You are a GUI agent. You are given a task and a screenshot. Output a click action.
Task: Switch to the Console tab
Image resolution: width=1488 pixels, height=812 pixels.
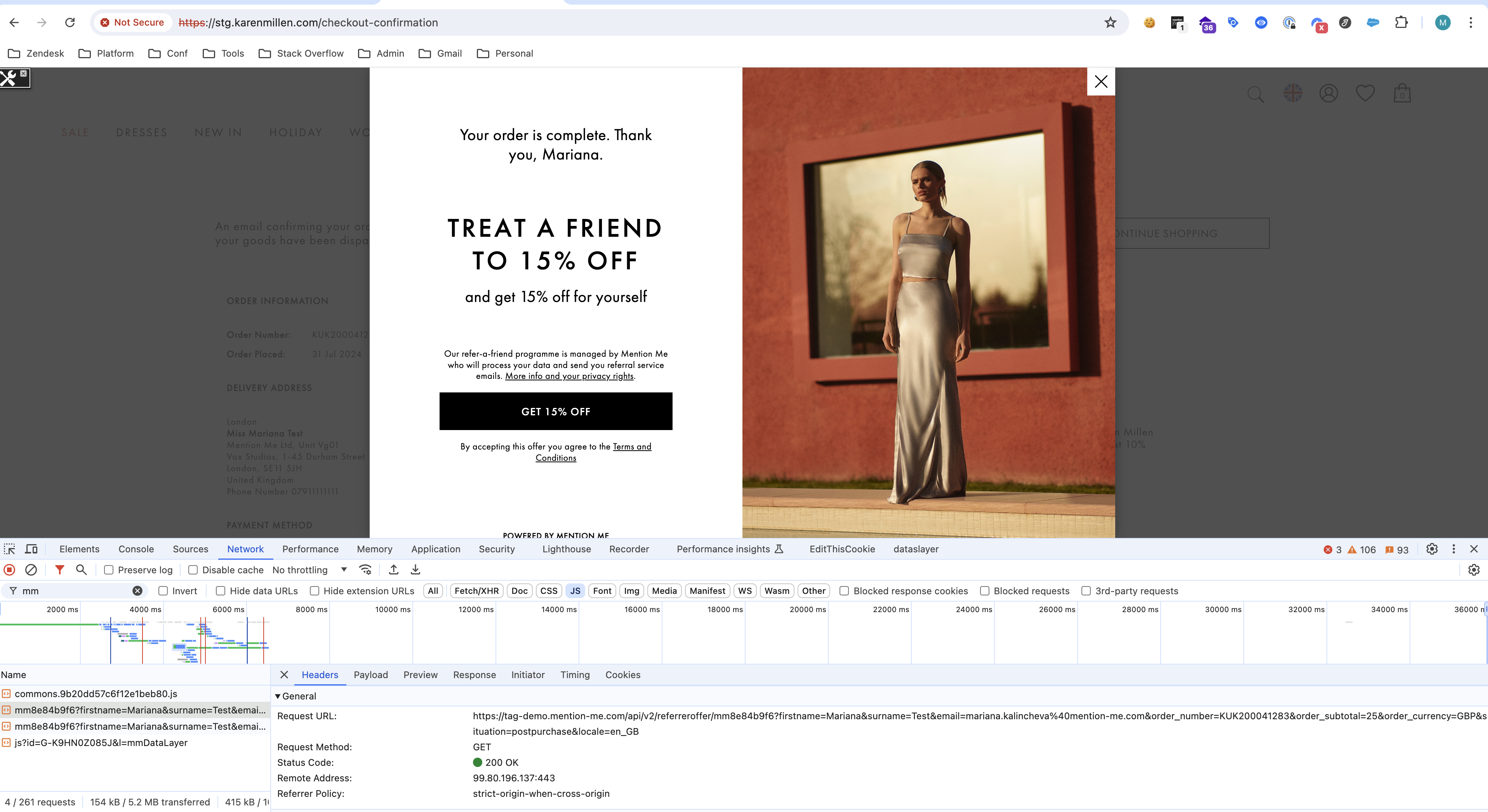tap(136, 549)
